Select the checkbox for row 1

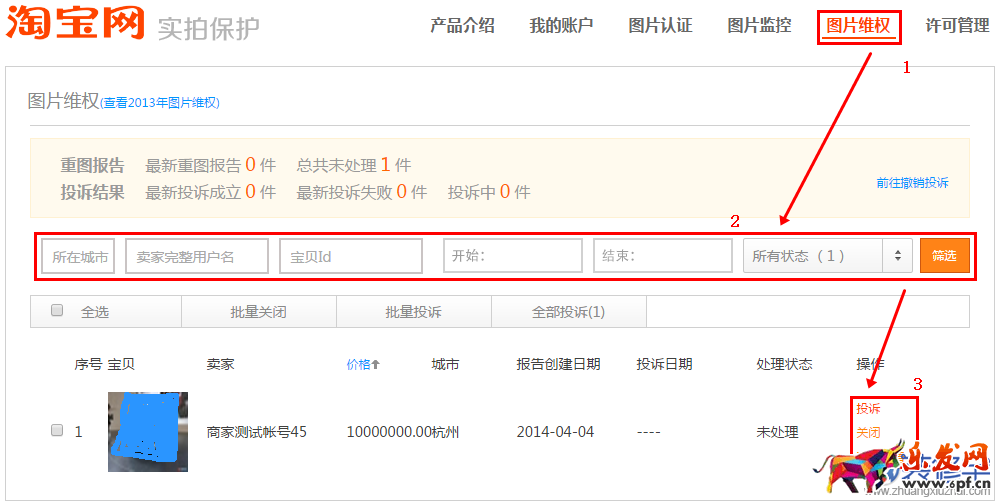point(57,431)
